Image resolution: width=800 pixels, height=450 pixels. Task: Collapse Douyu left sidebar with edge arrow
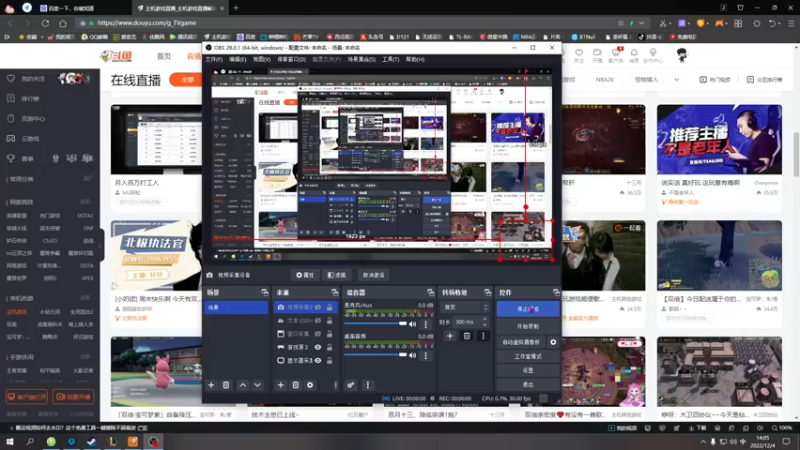(101, 246)
